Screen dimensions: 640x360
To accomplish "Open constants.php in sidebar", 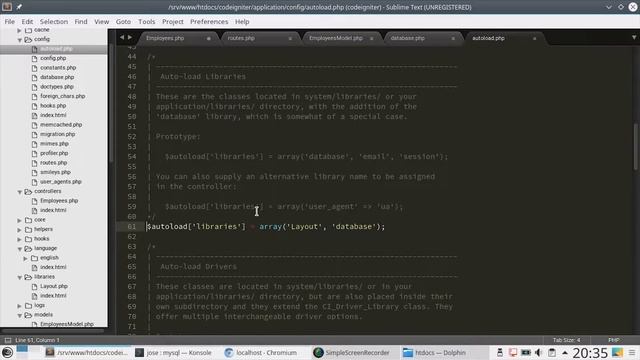I will [x=58, y=68].
